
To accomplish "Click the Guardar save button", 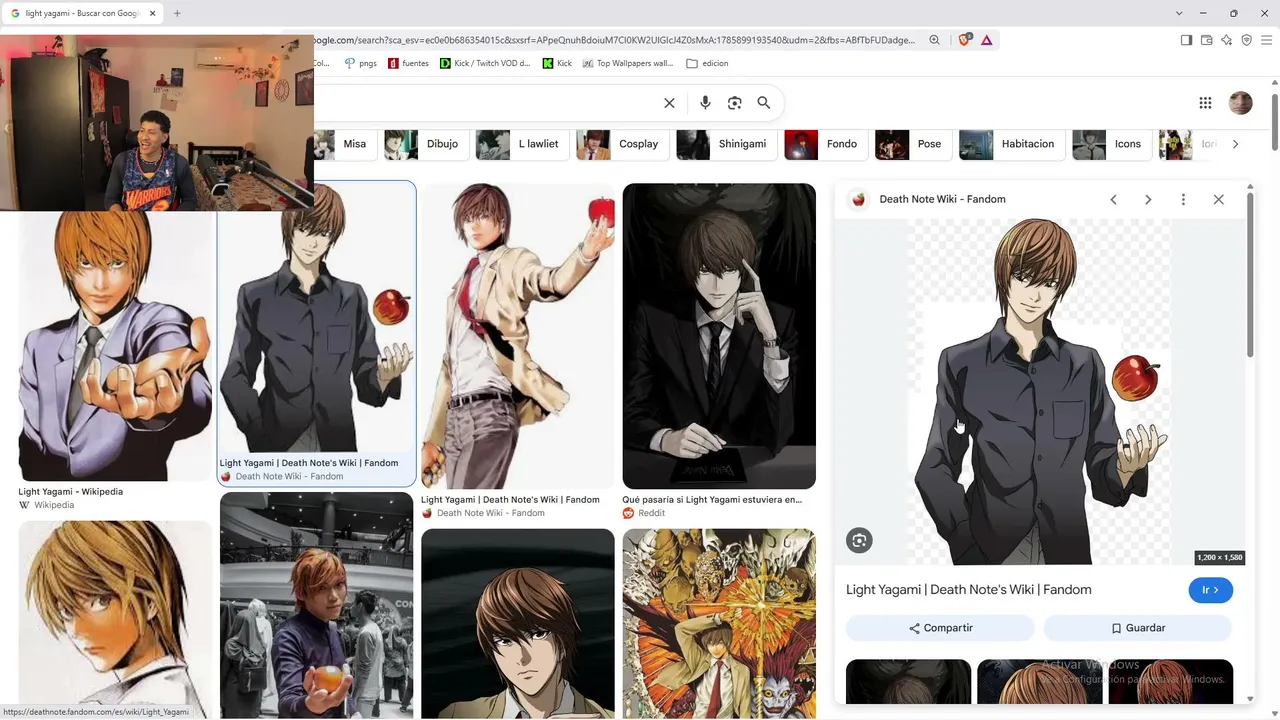I will 1138,628.
